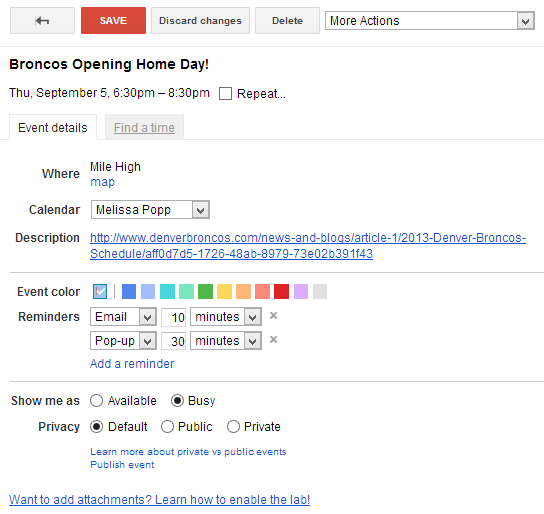Open the map link under Mile High
Screen dimensions: 544x514
(x=102, y=182)
